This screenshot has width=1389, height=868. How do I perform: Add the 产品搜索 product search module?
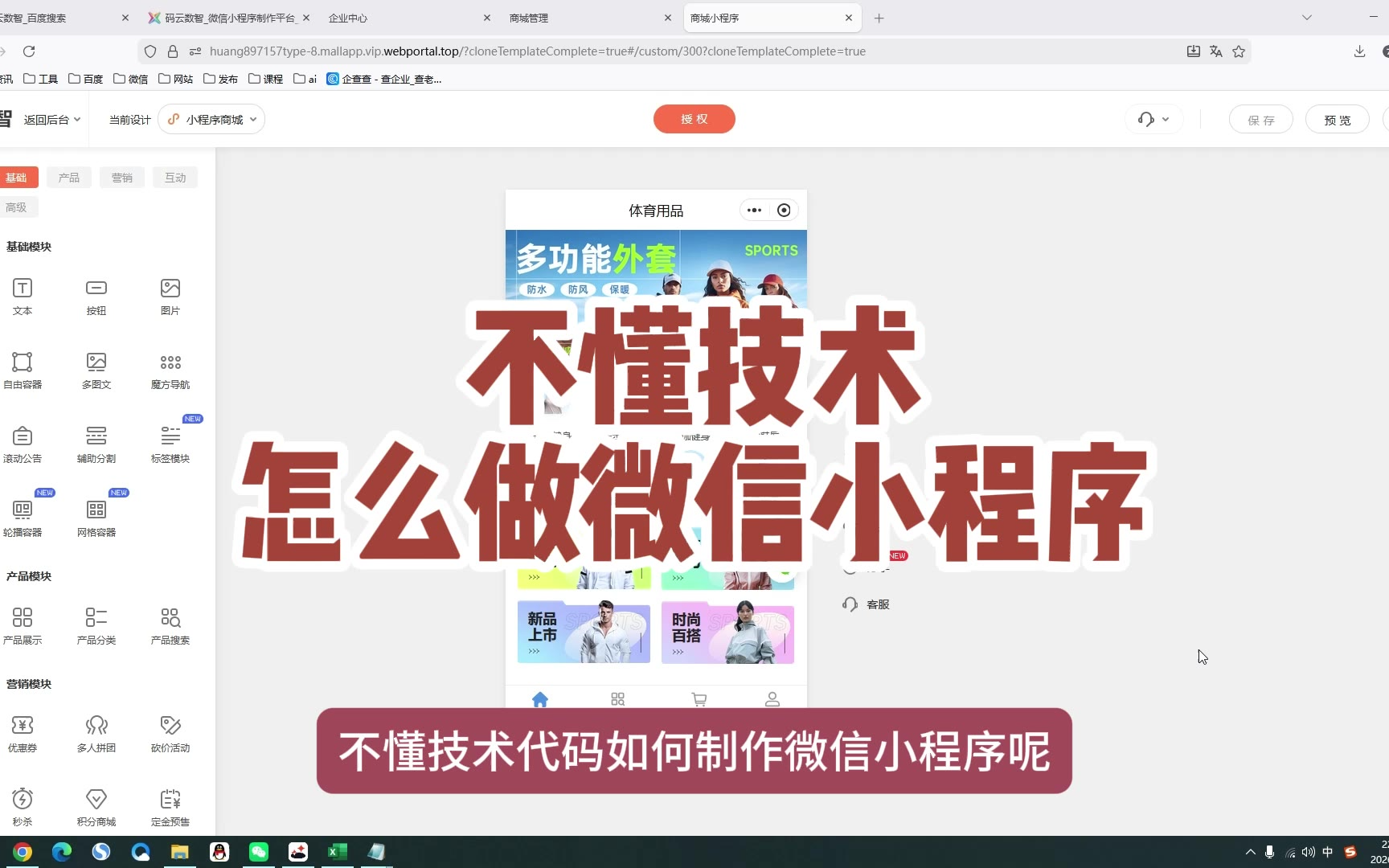pyautogui.click(x=170, y=625)
